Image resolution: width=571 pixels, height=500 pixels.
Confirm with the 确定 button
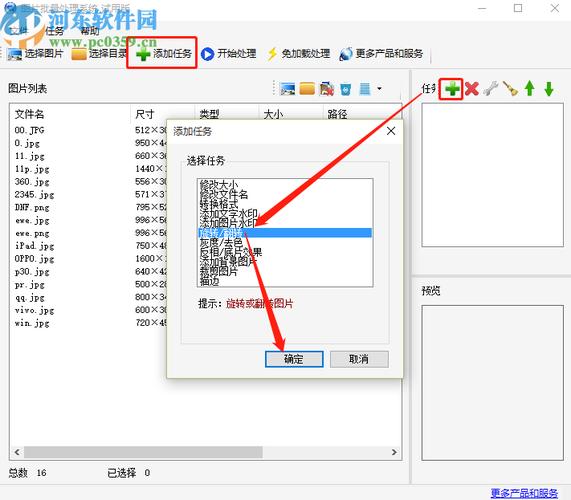[294, 359]
